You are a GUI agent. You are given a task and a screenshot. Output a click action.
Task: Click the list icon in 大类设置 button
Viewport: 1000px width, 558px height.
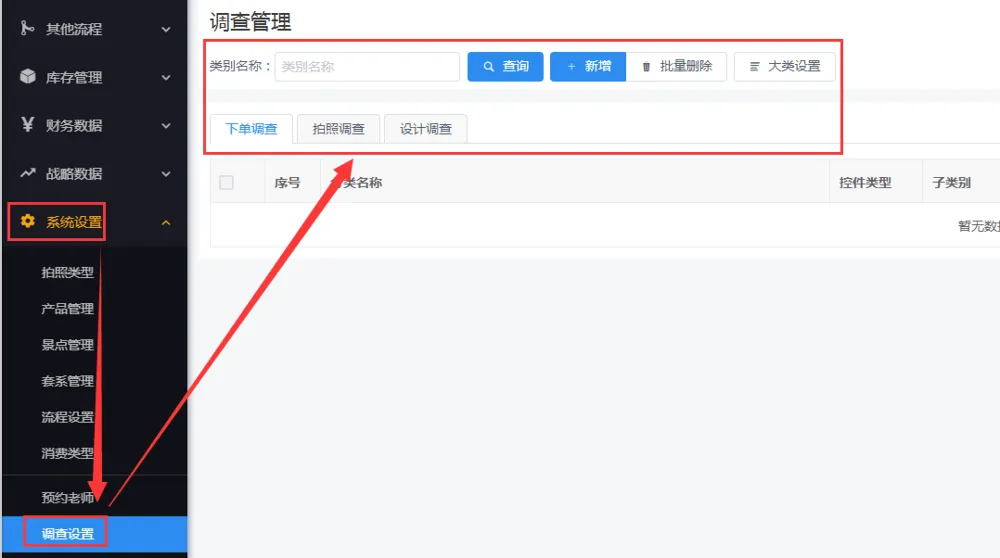pos(754,67)
